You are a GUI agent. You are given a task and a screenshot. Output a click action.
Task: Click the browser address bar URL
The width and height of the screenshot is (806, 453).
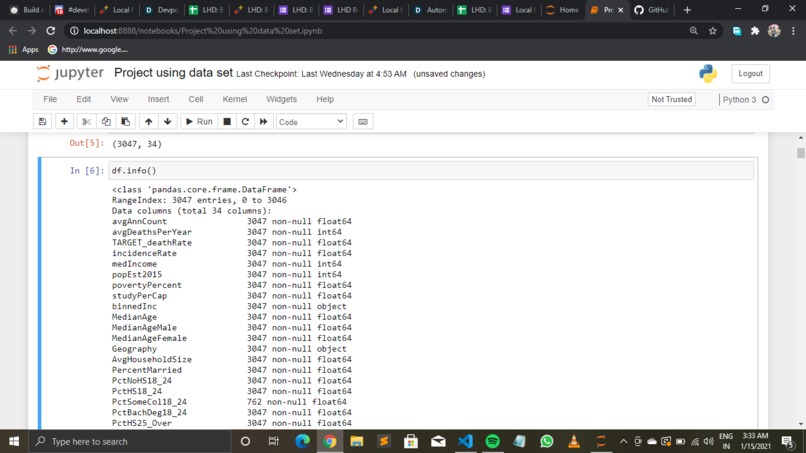pos(203,31)
